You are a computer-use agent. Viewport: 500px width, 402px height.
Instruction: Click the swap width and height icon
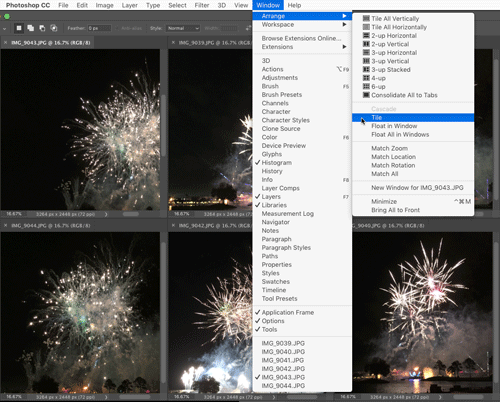pyautogui.click(x=248, y=28)
